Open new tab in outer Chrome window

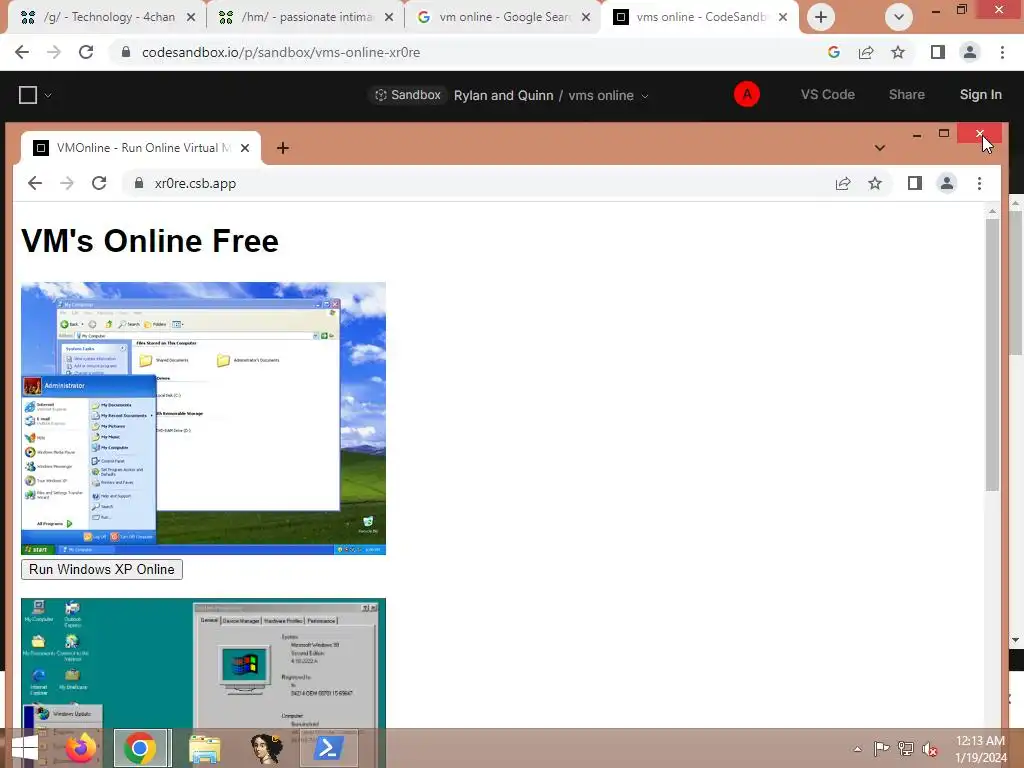(821, 17)
